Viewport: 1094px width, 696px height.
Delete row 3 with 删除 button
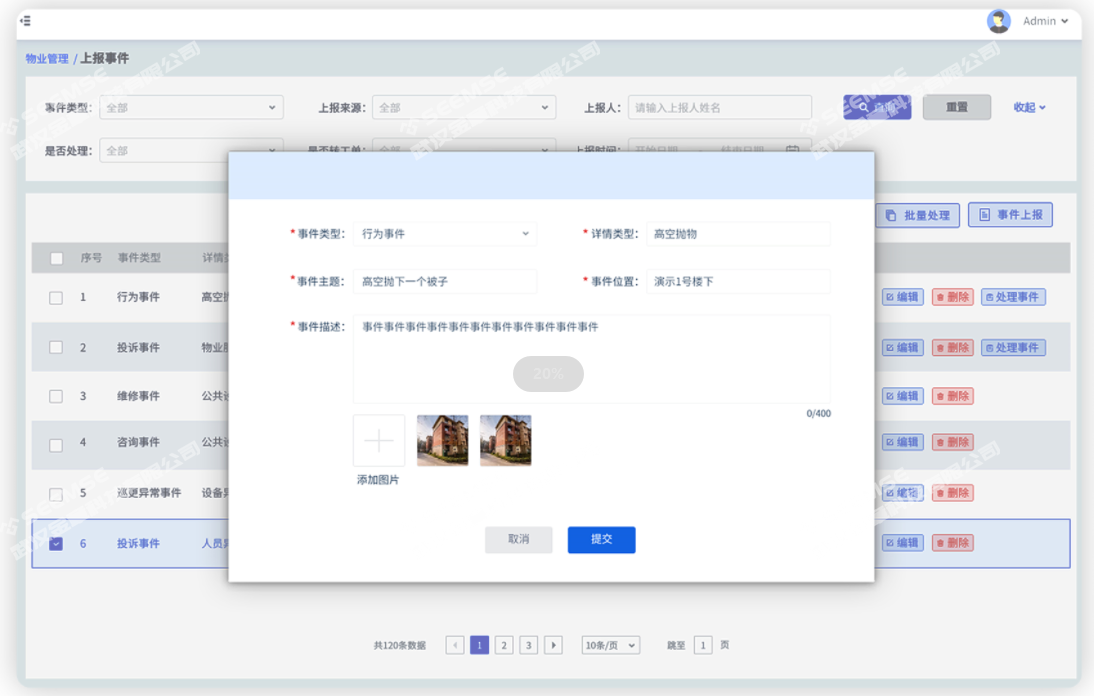coord(952,396)
